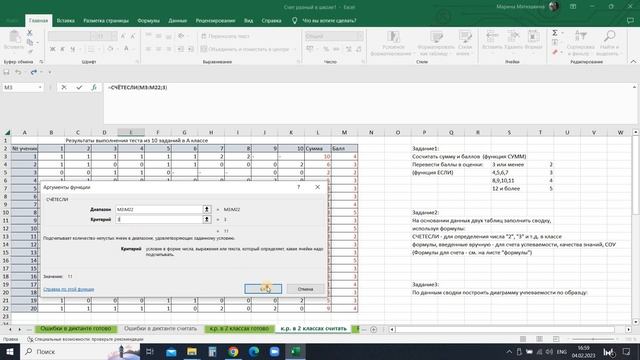The image size is (640, 360).
Task: Click the Chrome icon in taskbar
Action: pyautogui.click(x=233, y=351)
